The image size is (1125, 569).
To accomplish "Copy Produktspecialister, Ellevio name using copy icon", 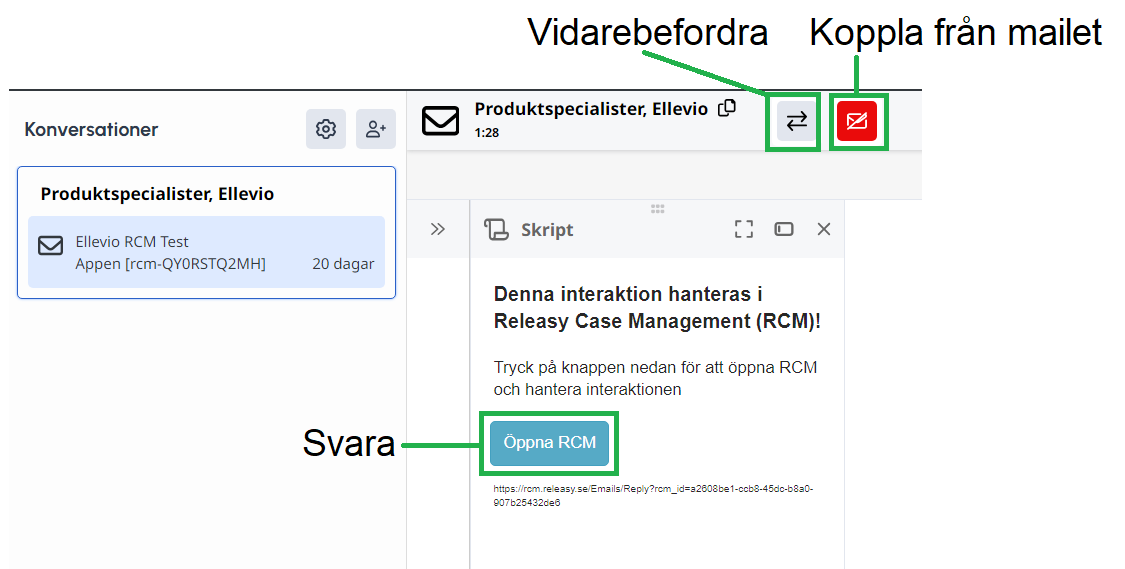I will pos(727,108).
